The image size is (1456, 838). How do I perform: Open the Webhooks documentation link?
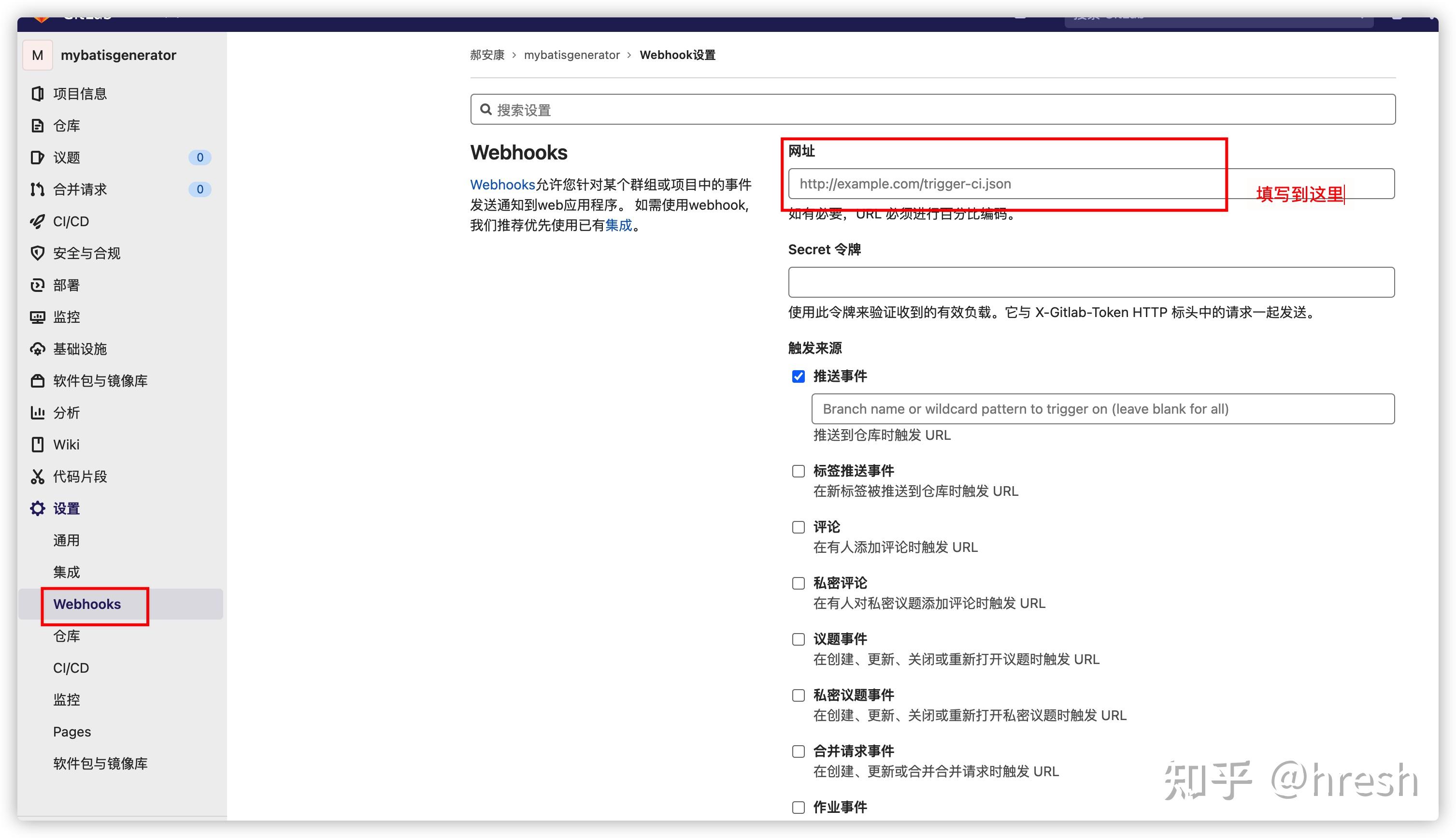click(x=502, y=184)
